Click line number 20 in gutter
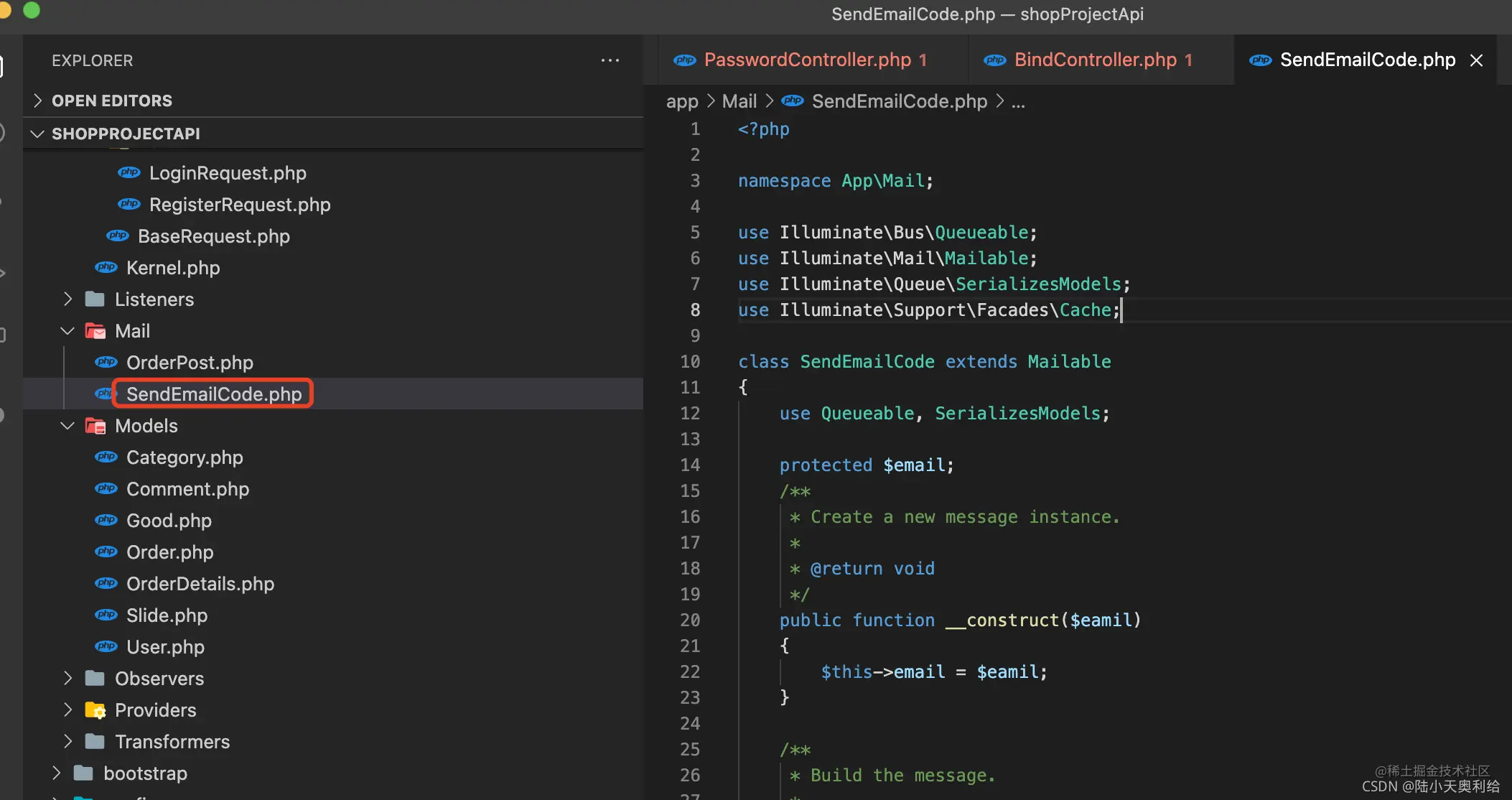This screenshot has height=800, width=1512. point(690,620)
